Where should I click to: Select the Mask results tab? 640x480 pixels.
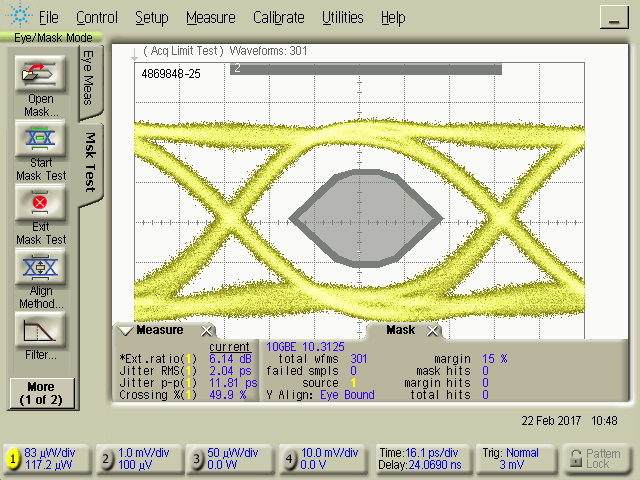click(x=400, y=330)
